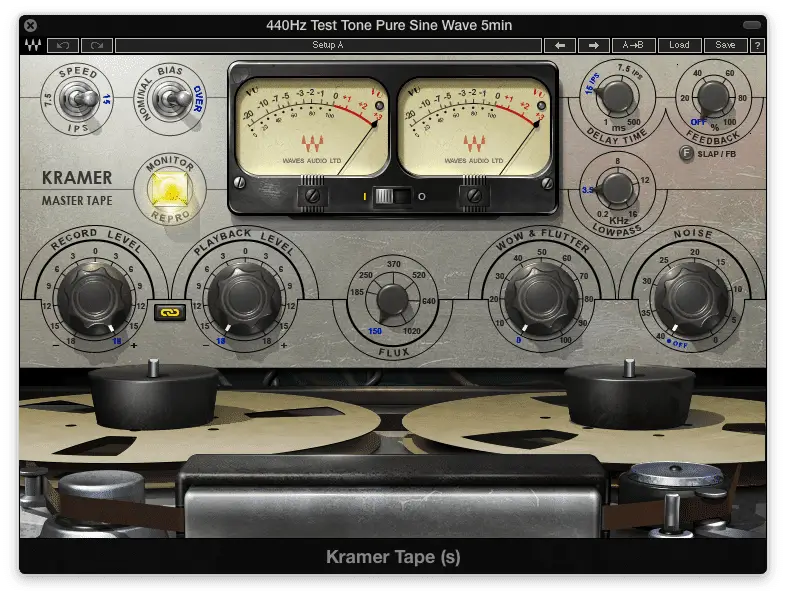This screenshot has width=786, height=597.
Task: Click the KRAMER brand label
Action: click(x=77, y=178)
